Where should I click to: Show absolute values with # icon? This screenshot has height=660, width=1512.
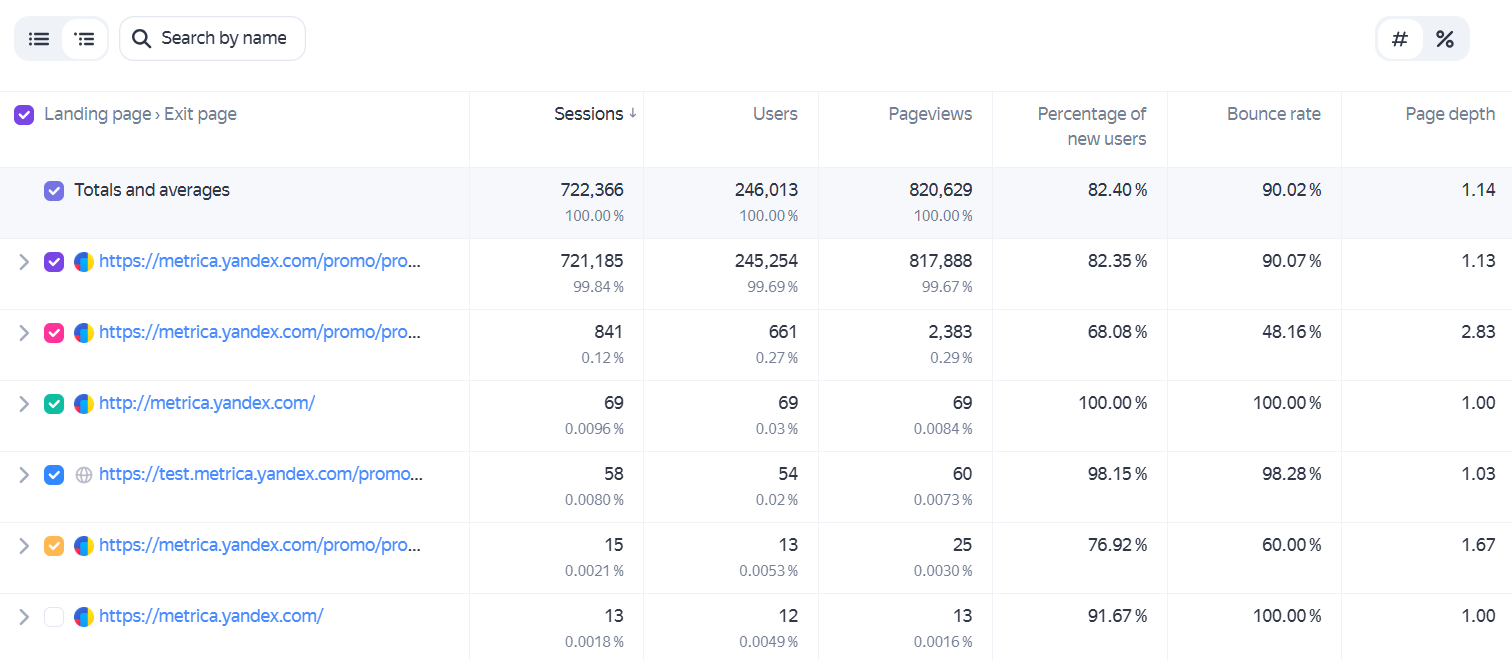(x=1400, y=39)
